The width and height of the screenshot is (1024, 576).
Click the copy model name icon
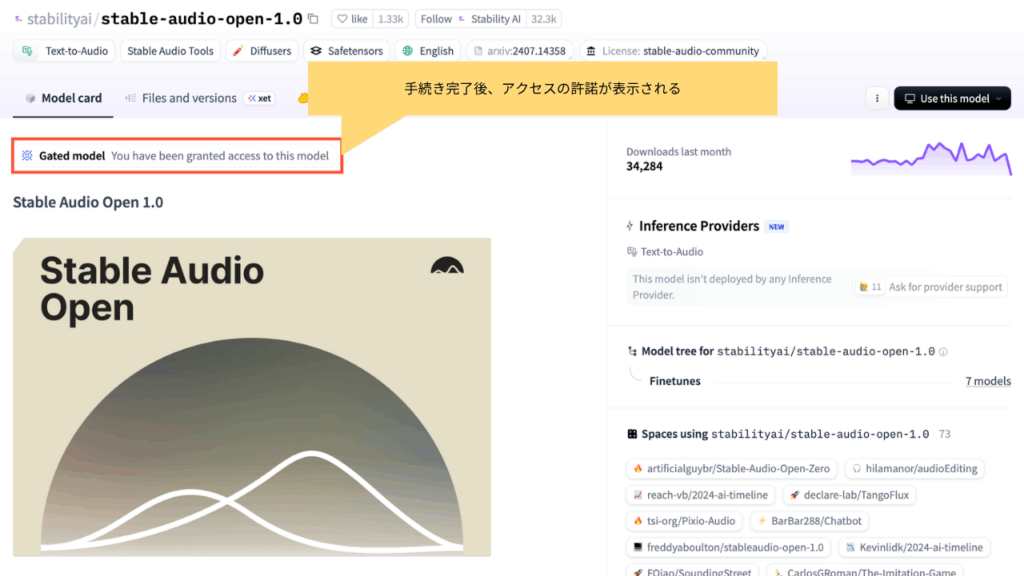[313, 19]
